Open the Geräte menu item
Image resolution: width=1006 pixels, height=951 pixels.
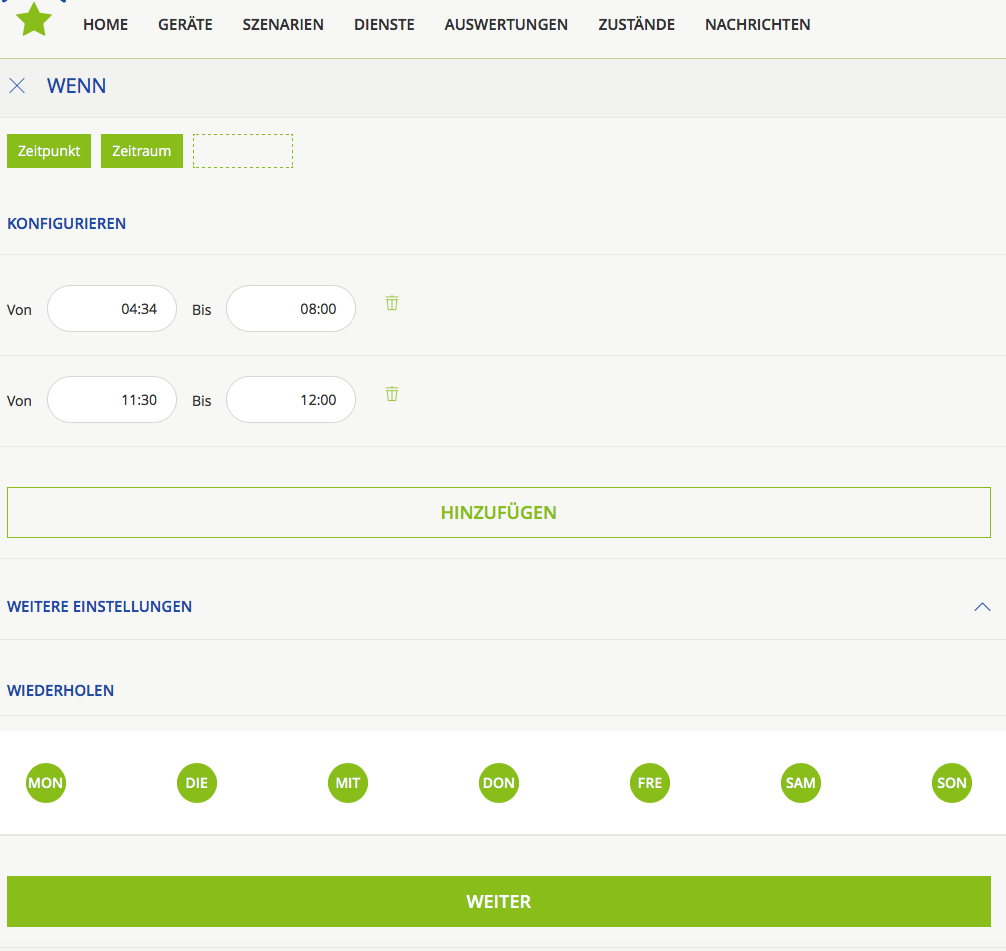click(185, 25)
